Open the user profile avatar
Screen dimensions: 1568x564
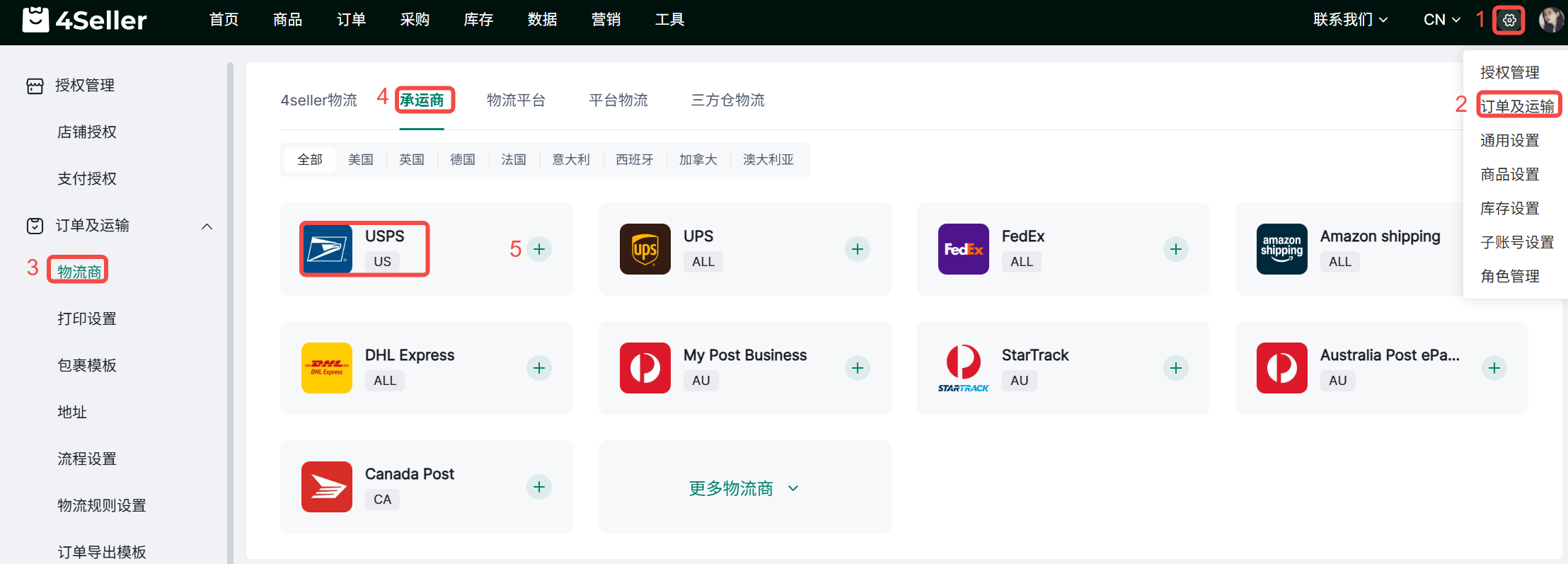click(1550, 20)
